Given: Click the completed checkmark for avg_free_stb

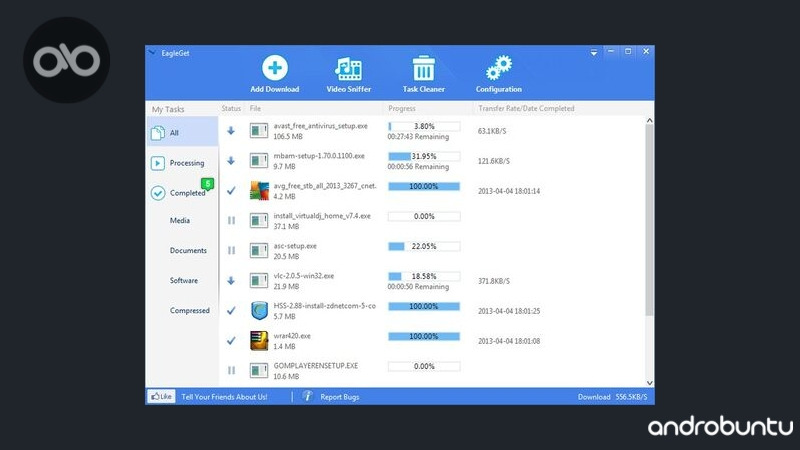Looking at the screenshot, I should [231, 191].
